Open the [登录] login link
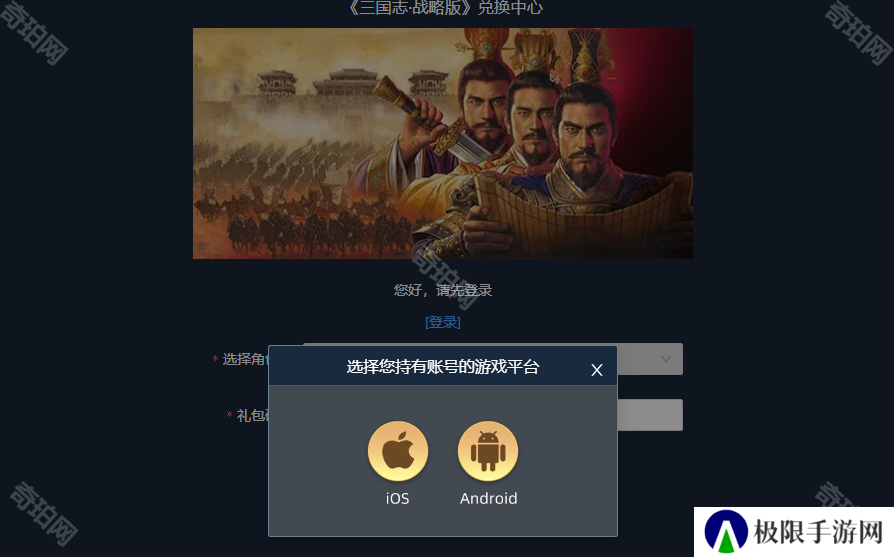Screen dimensions: 894x557 pos(443,322)
